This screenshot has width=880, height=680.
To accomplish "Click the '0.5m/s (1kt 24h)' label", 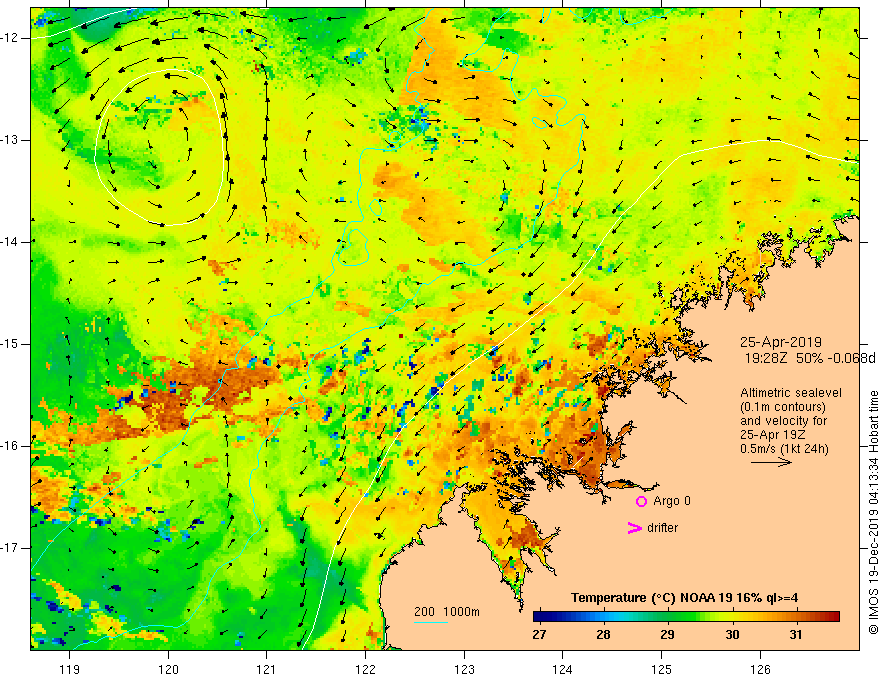I will (784, 449).
